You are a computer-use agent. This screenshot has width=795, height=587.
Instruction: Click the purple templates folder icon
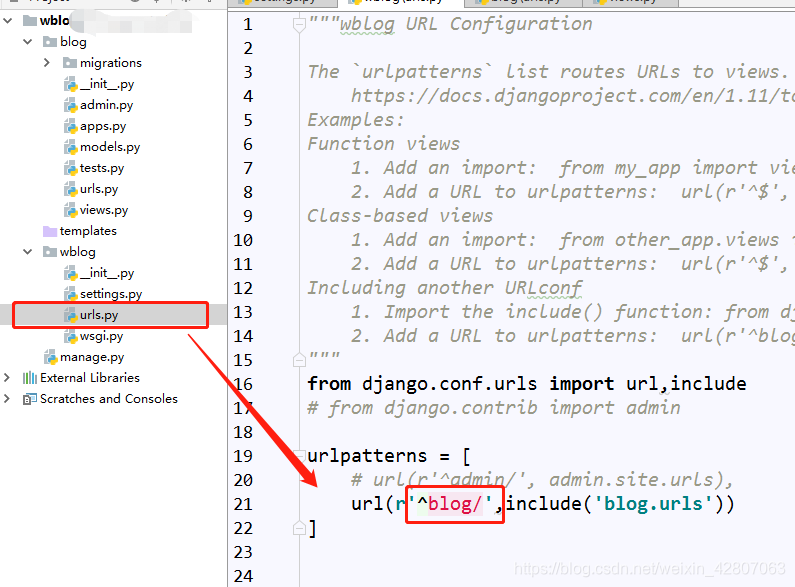pos(50,231)
